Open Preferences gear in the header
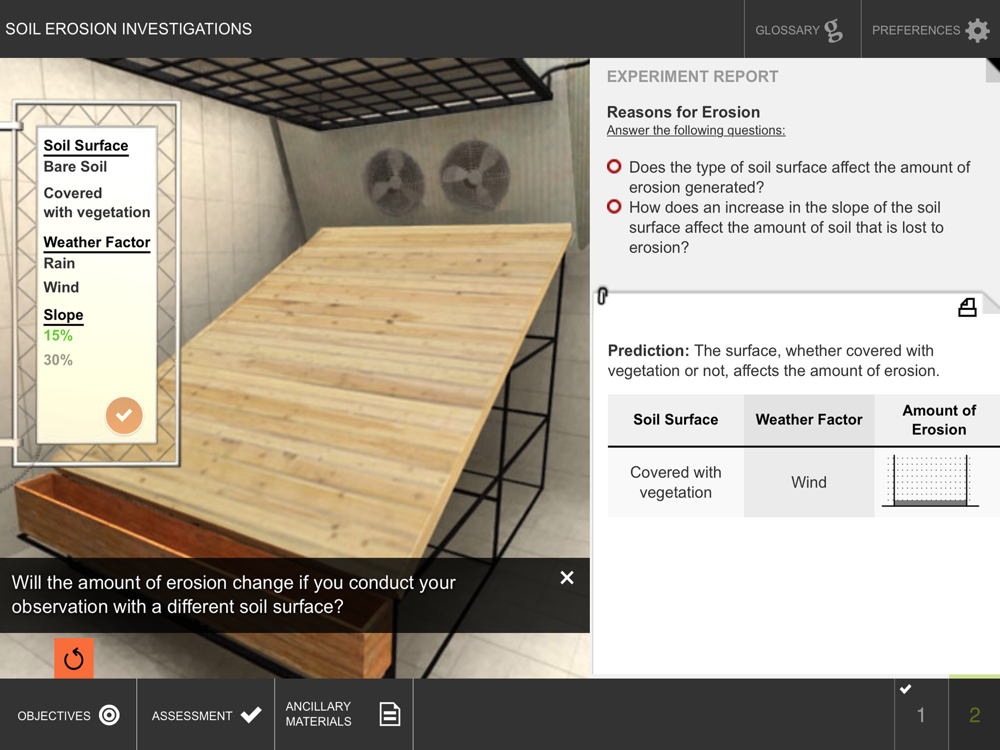 click(930, 29)
